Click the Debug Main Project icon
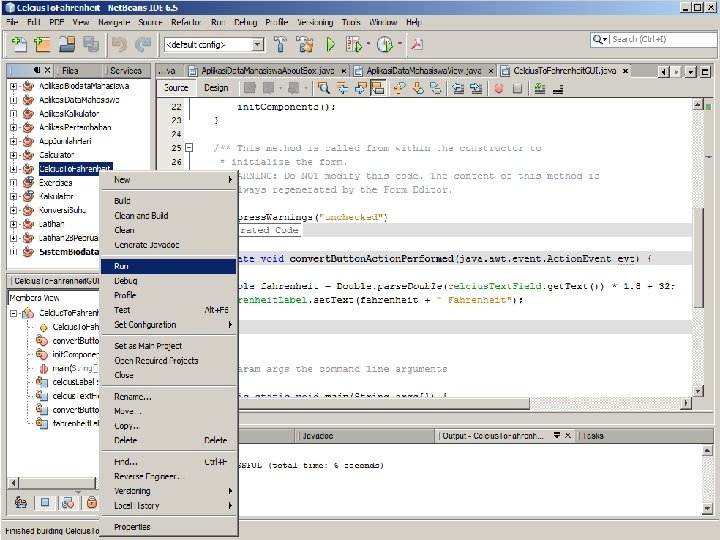This screenshot has width=720, height=540. (x=354, y=45)
